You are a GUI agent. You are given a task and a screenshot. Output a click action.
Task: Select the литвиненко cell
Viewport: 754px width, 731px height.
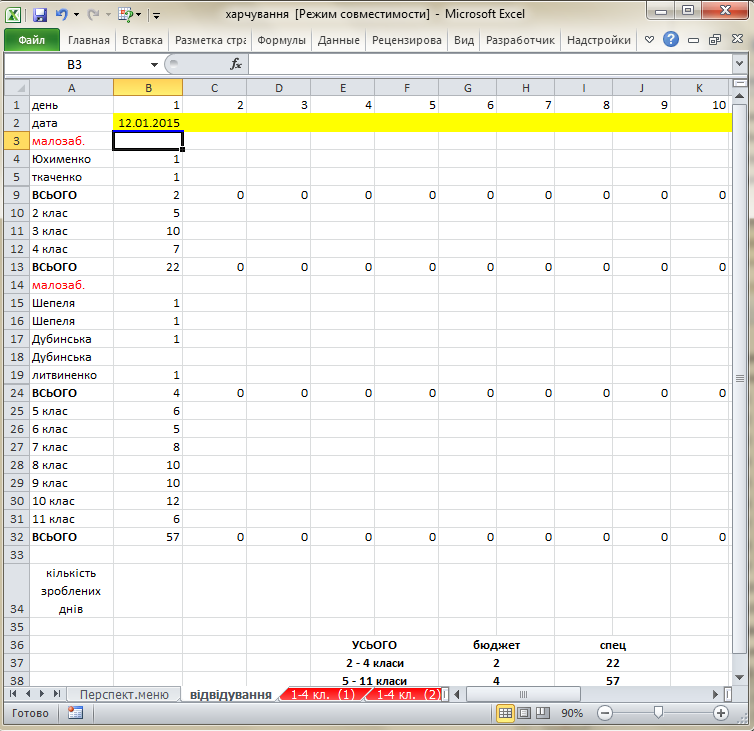pos(71,375)
